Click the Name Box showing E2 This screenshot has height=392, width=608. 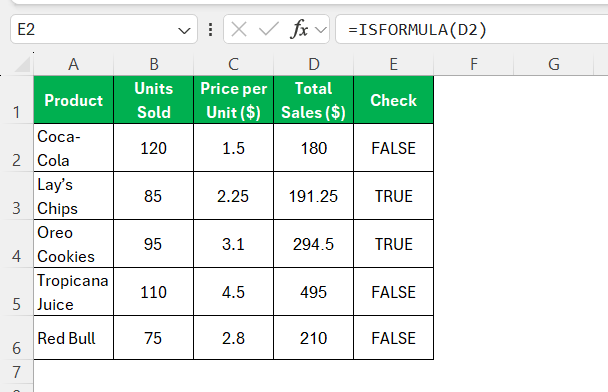point(104,29)
